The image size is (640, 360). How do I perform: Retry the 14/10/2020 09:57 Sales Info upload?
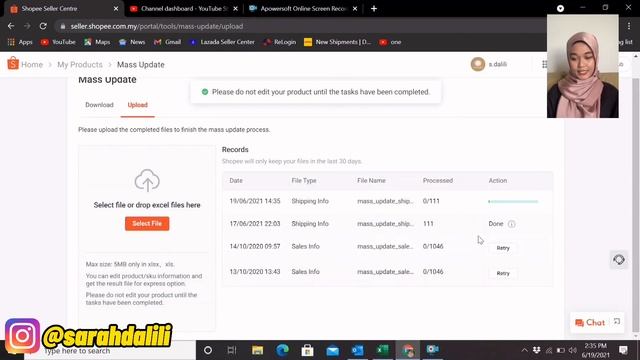pos(503,248)
